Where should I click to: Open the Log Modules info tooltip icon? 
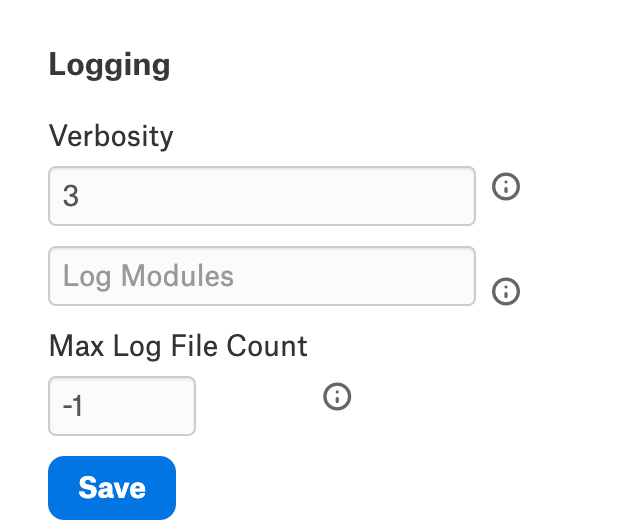pos(505,291)
